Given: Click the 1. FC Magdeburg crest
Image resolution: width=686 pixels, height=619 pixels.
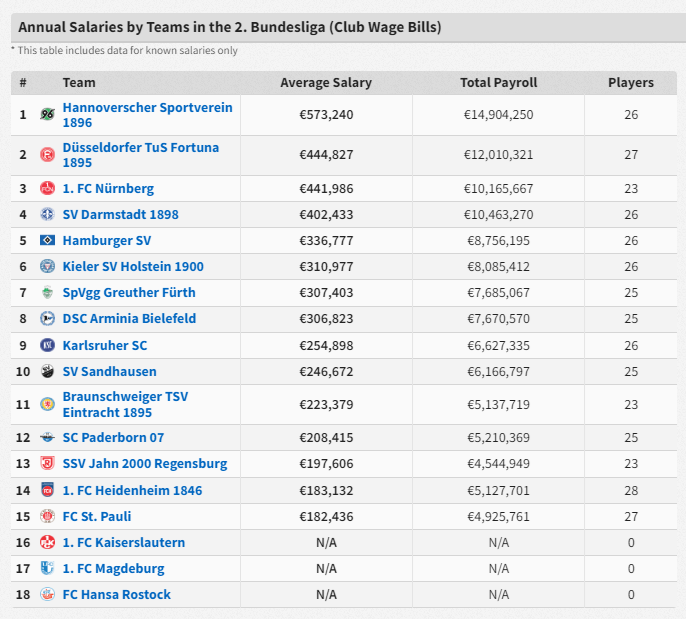Looking at the screenshot, I should coord(47,568).
